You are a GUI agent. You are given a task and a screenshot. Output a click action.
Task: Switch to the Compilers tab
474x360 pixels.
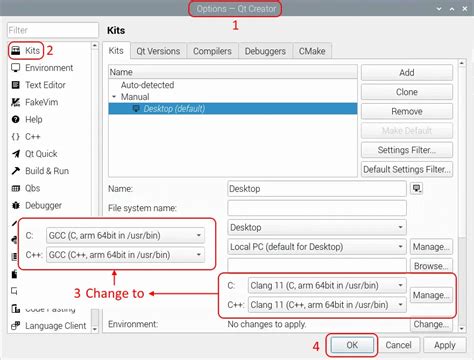pos(212,51)
